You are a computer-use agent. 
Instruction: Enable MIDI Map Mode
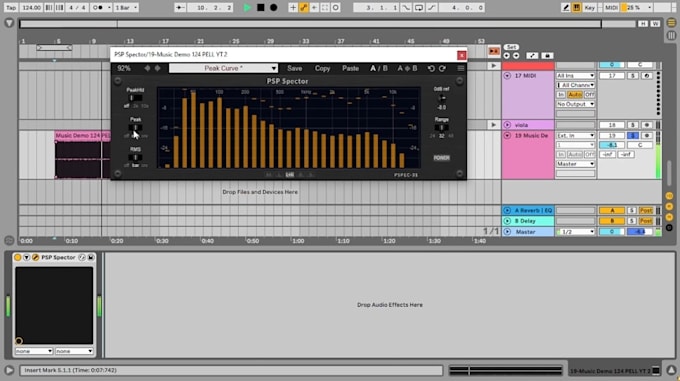pos(611,7)
